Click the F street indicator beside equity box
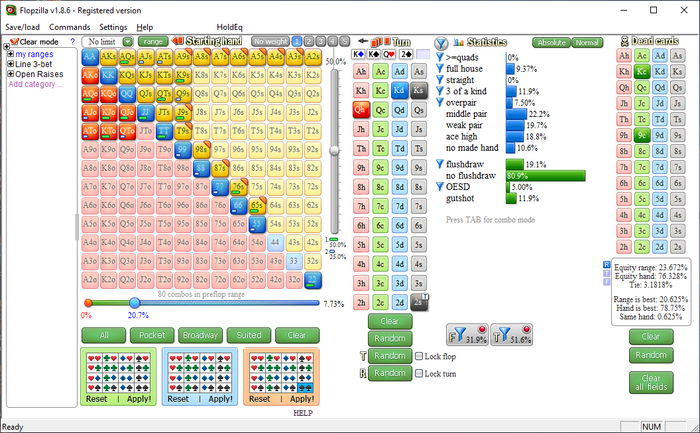 [x=606, y=282]
